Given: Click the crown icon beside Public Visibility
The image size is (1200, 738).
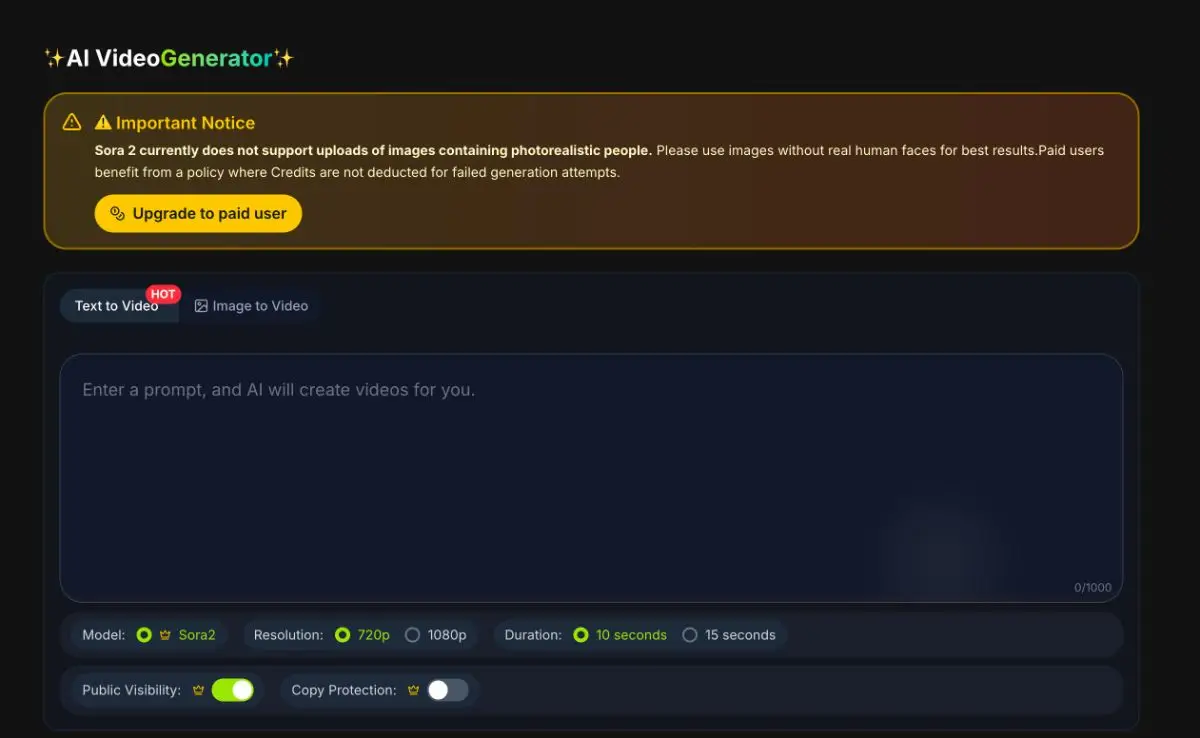Looking at the screenshot, I should [x=198, y=690].
